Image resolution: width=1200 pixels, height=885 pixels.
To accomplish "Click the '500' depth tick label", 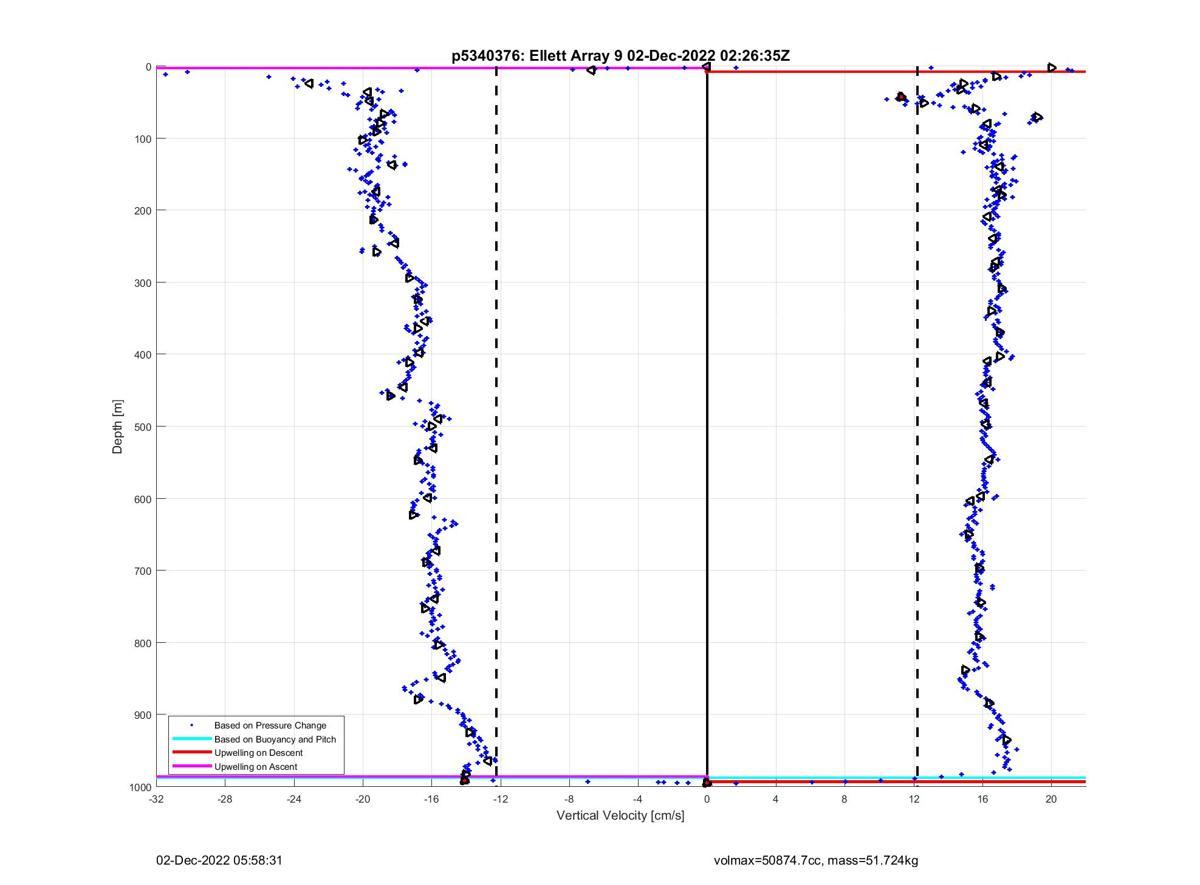I will (141, 427).
